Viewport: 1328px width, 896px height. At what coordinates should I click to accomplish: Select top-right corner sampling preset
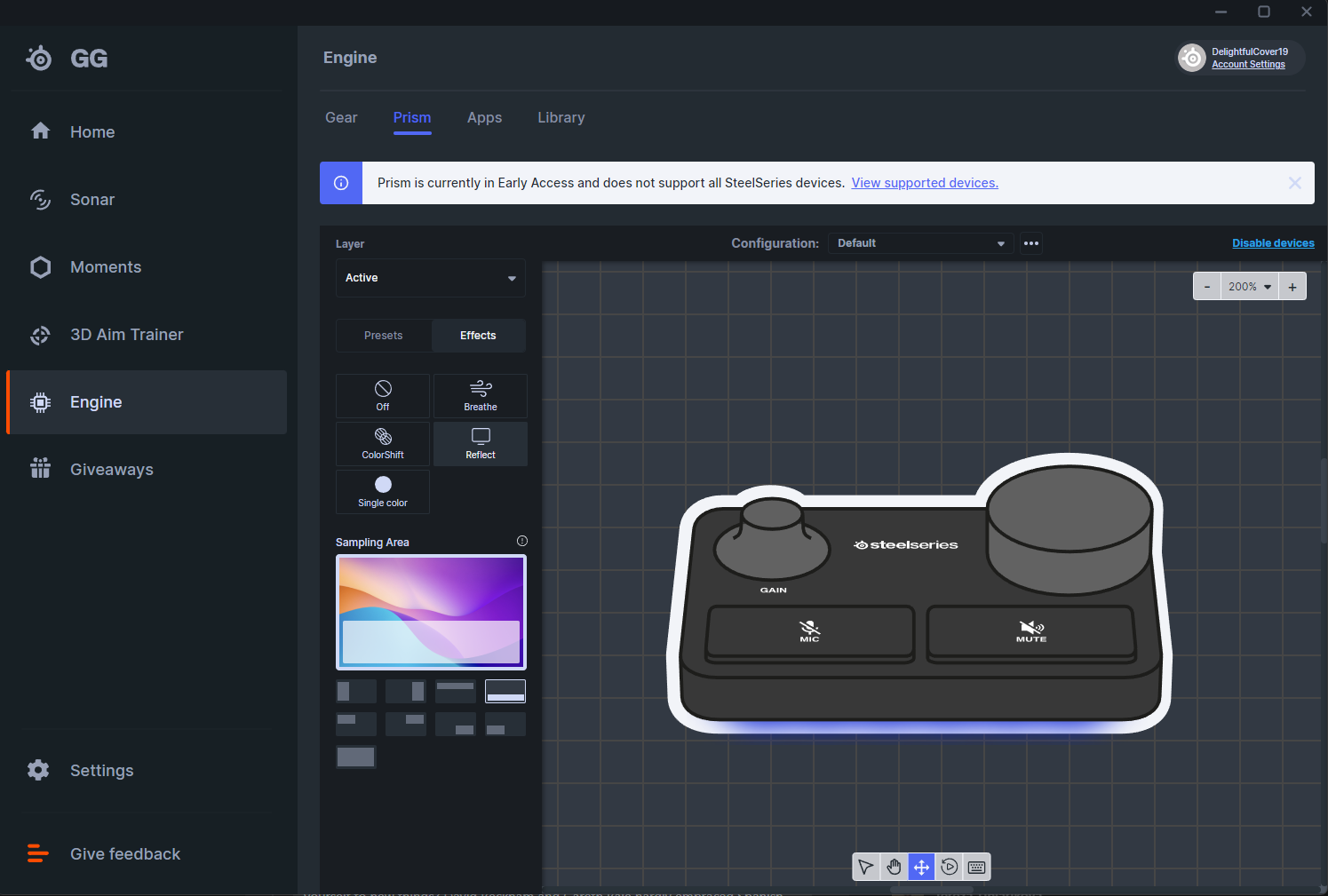406,724
